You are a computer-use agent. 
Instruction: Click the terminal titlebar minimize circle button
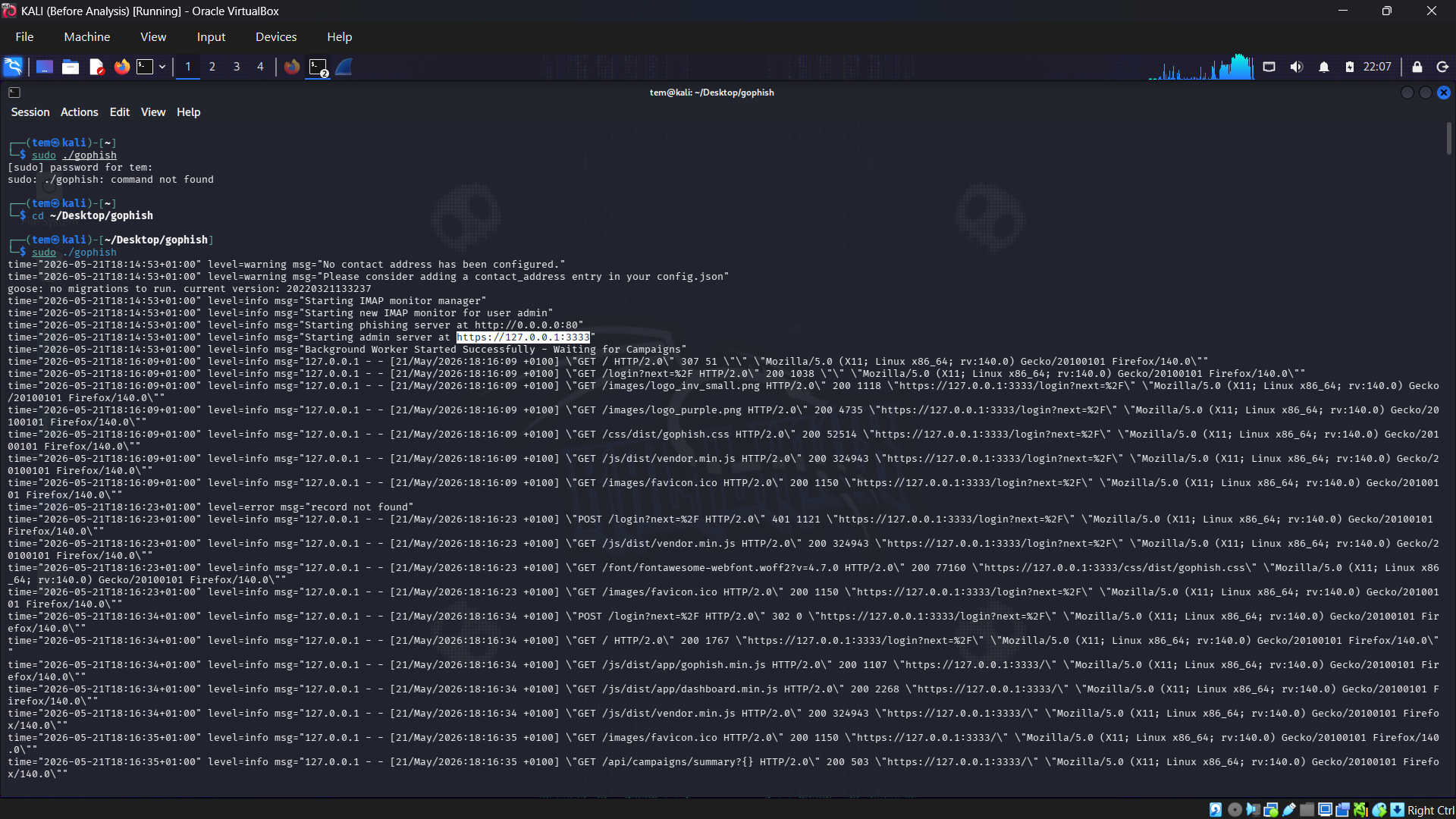(x=1407, y=93)
